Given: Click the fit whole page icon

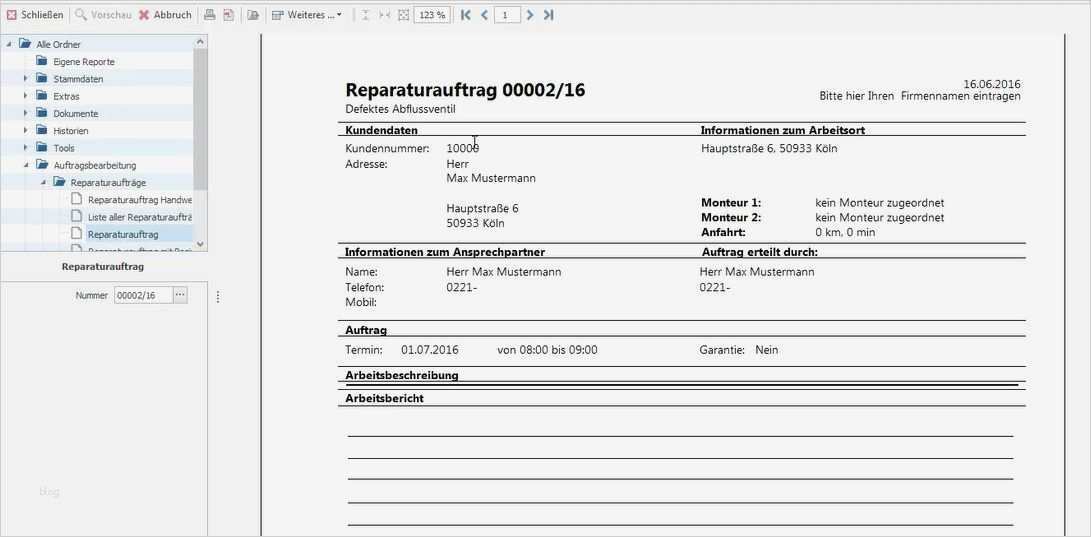Looking at the screenshot, I should (x=403, y=15).
